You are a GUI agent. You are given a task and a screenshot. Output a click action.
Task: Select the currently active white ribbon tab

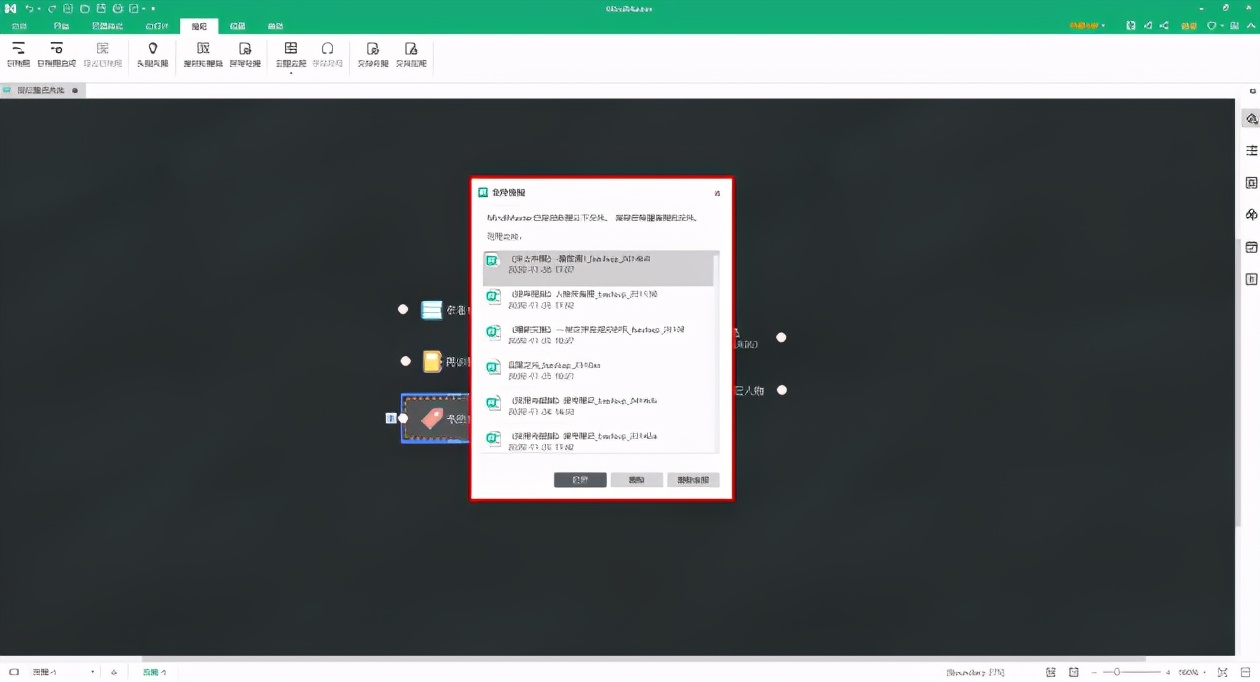[x=199, y=26]
